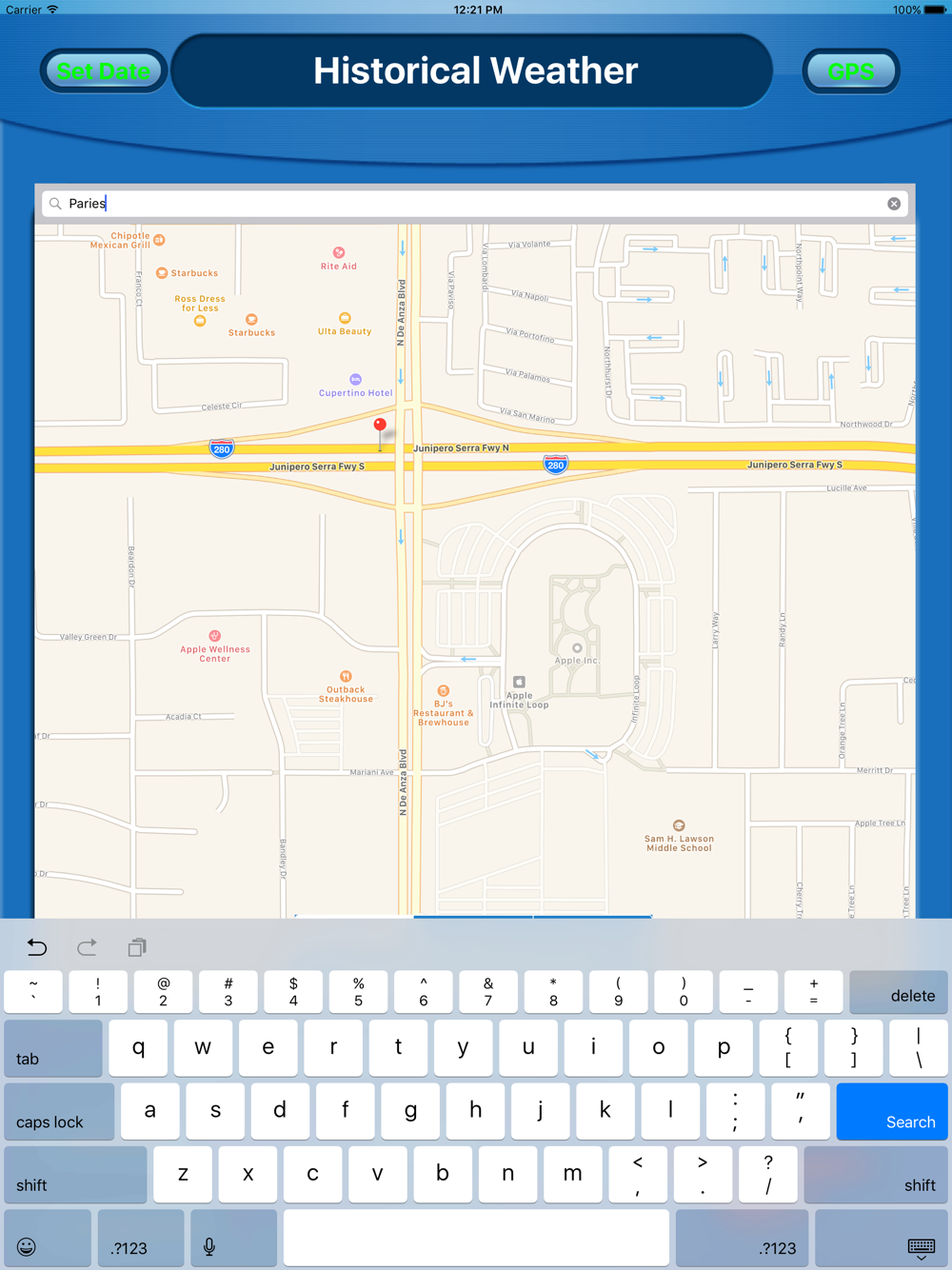
Task: Tap the Starbucks icon beside Chipotle
Action: [x=162, y=273]
